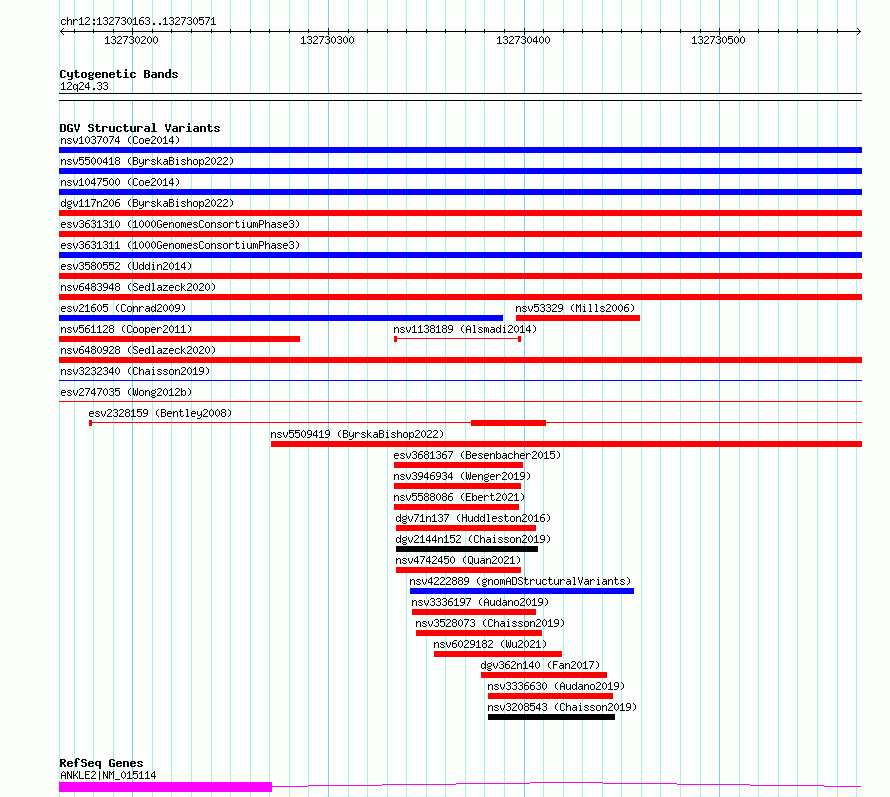Click ruler position 132730300
This screenshot has width=890, height=797.
pos(327,40)
